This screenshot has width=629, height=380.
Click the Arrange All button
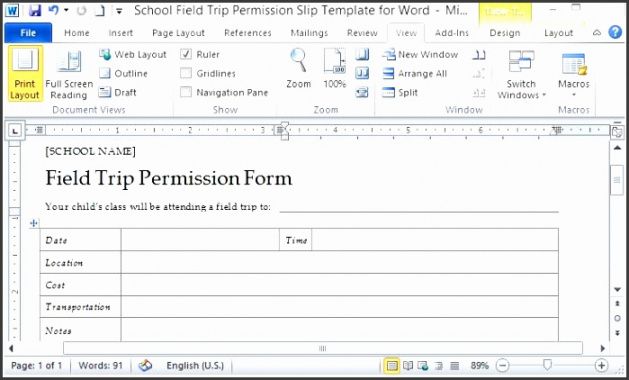414,73
